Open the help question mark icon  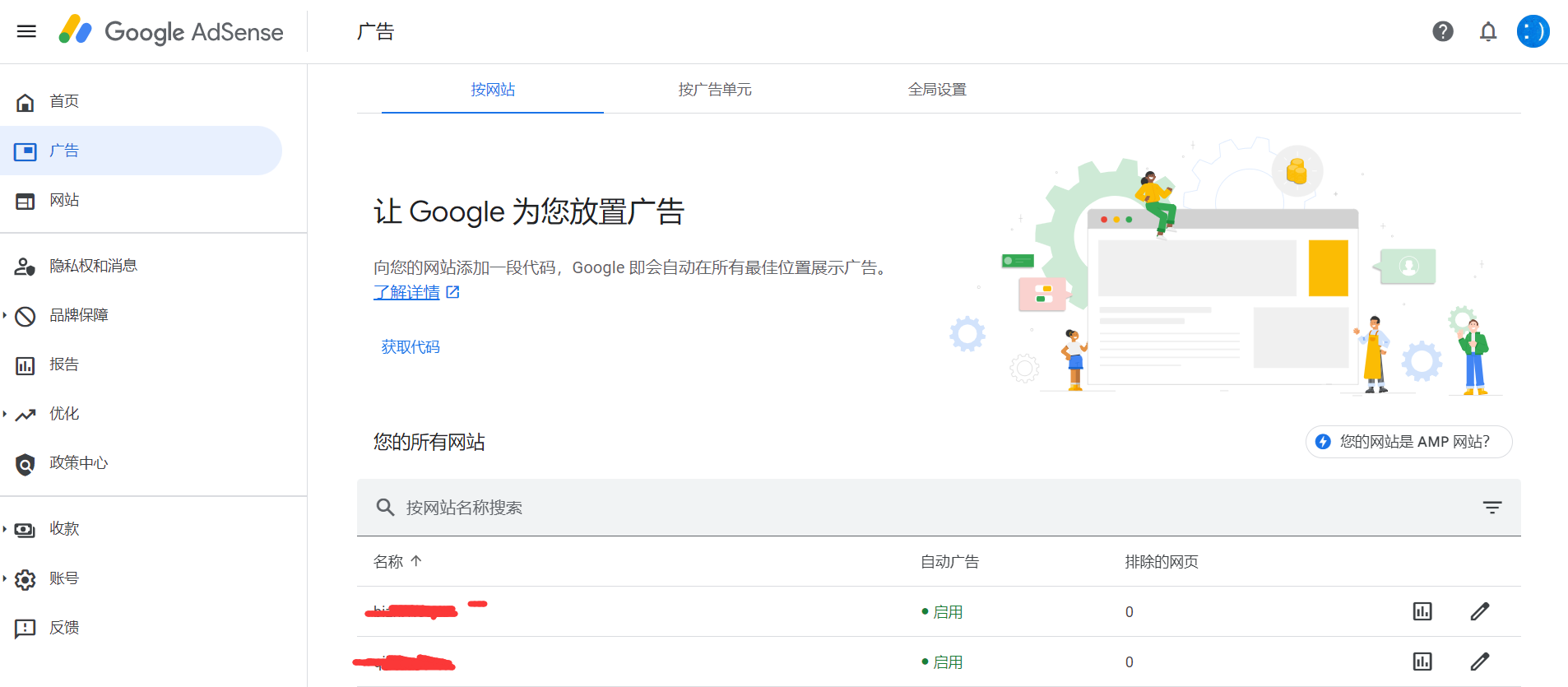[1443, 31]
